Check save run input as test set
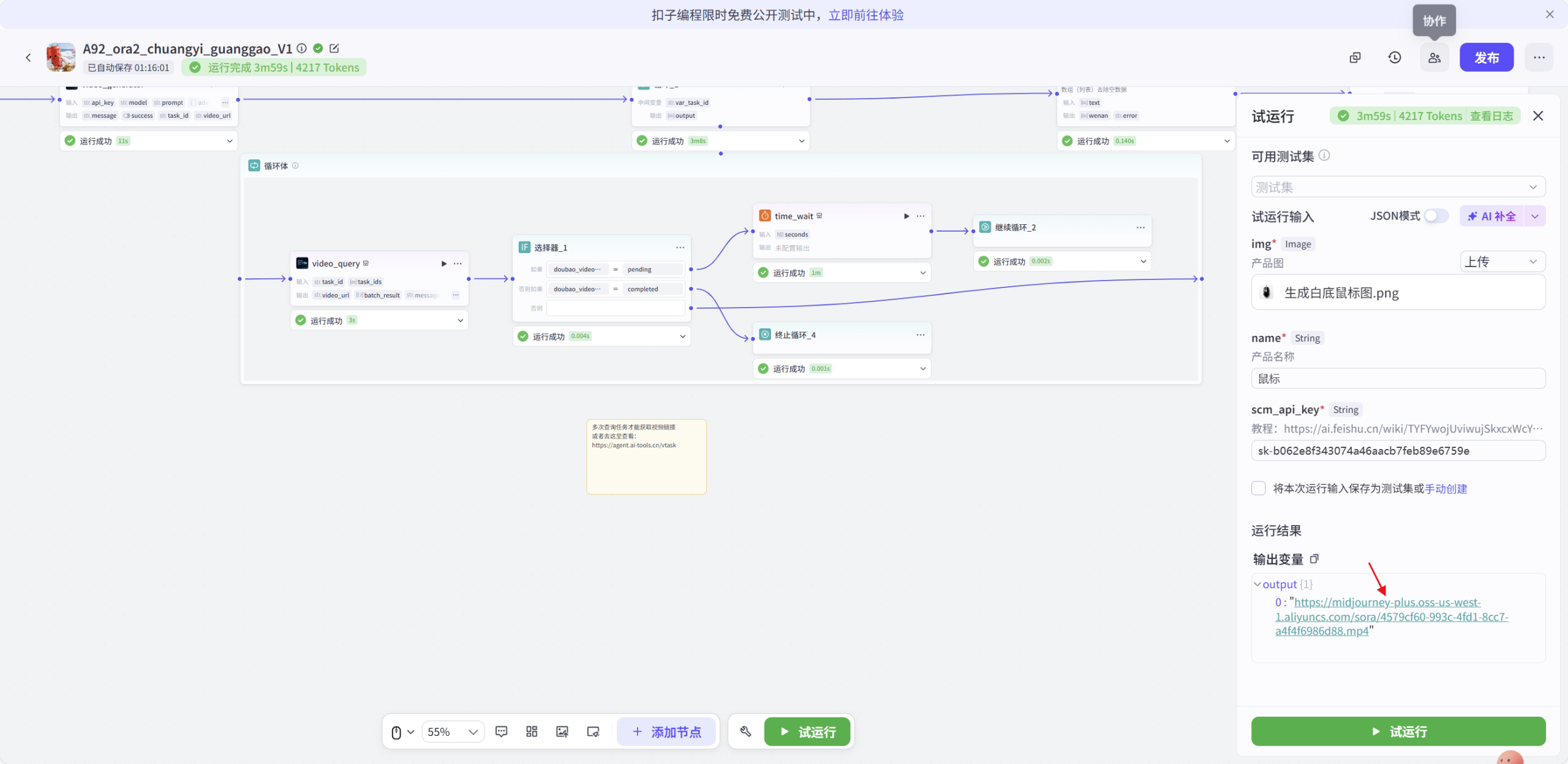This screenshot has height=764, width=1568. [1259, 488]
